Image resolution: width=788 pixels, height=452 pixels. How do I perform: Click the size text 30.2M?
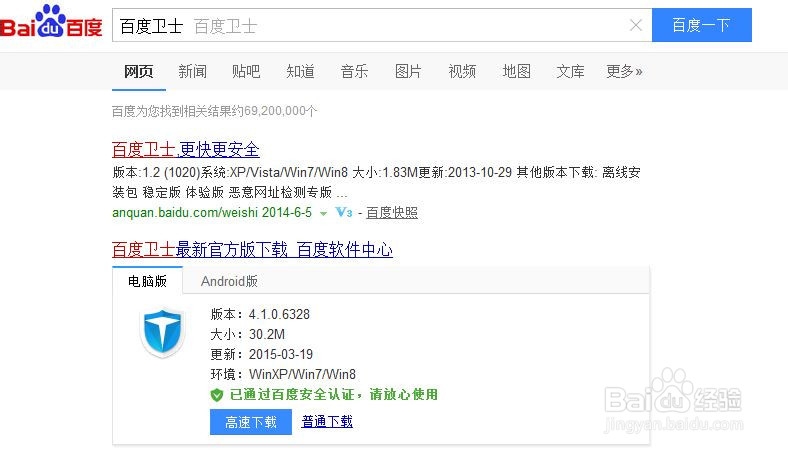[267, 334]
